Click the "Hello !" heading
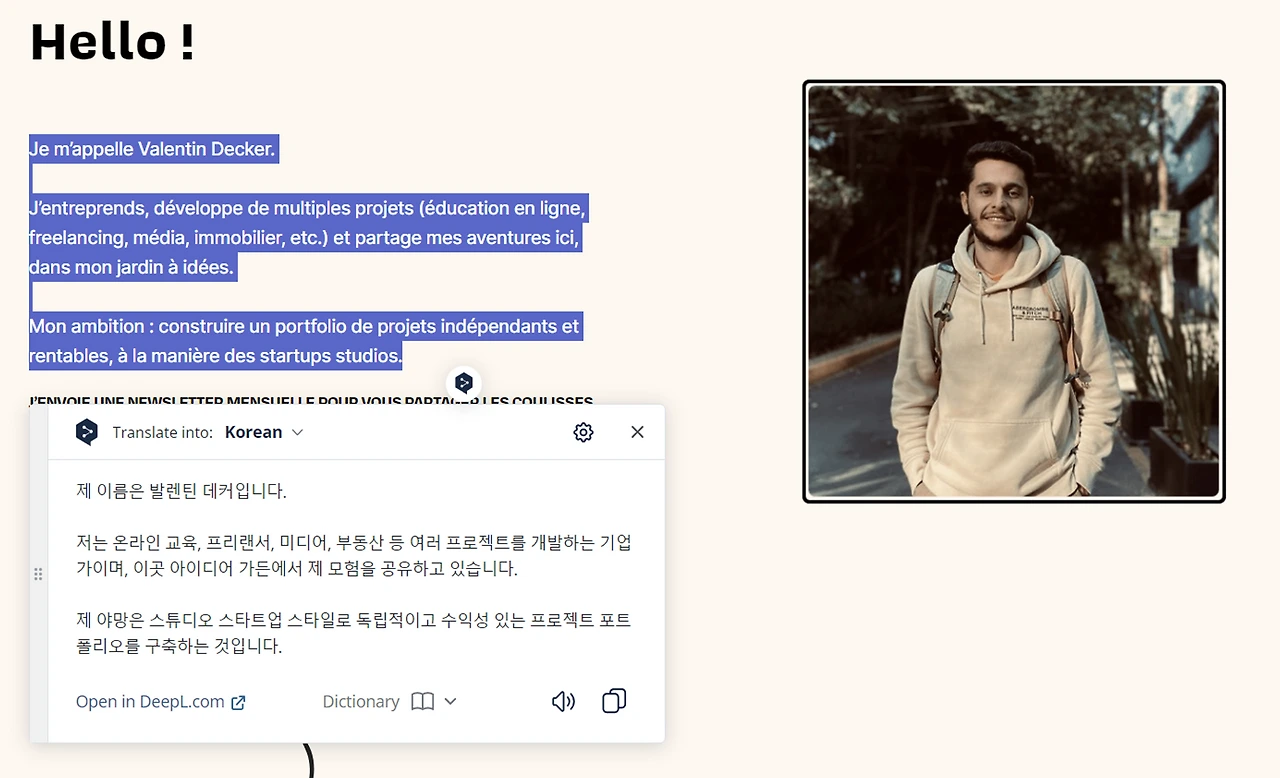Screen dimensions: 1280x778 113,42
